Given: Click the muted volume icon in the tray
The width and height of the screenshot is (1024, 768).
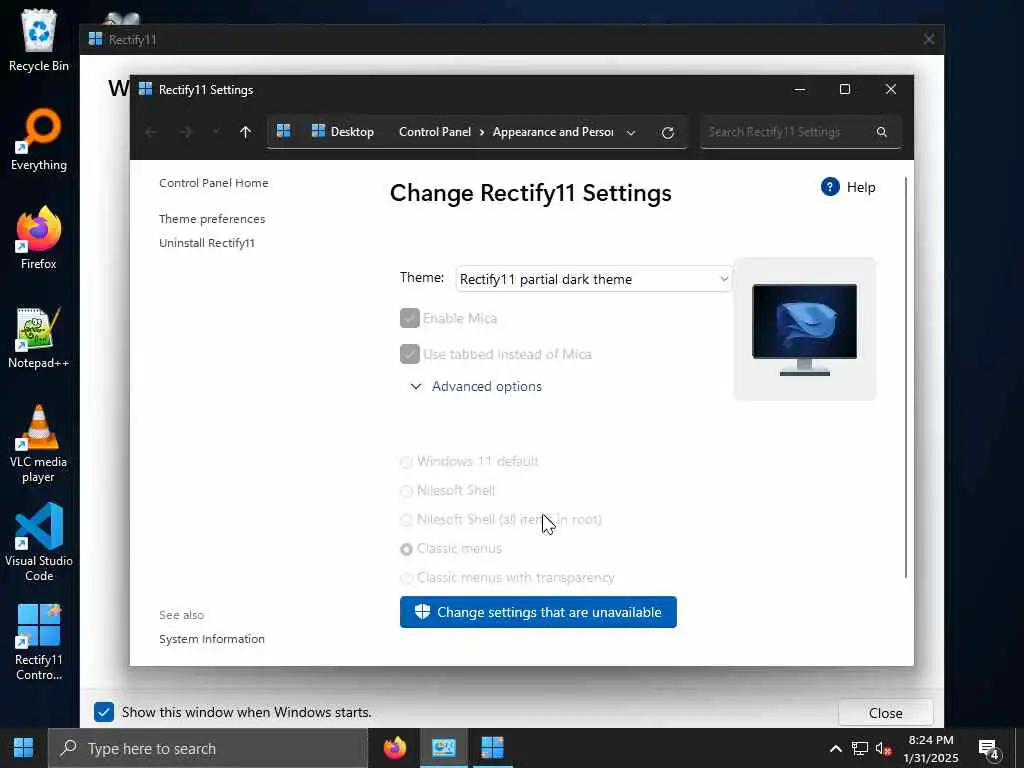Looking at the screenshot, I should click(884, 748).
